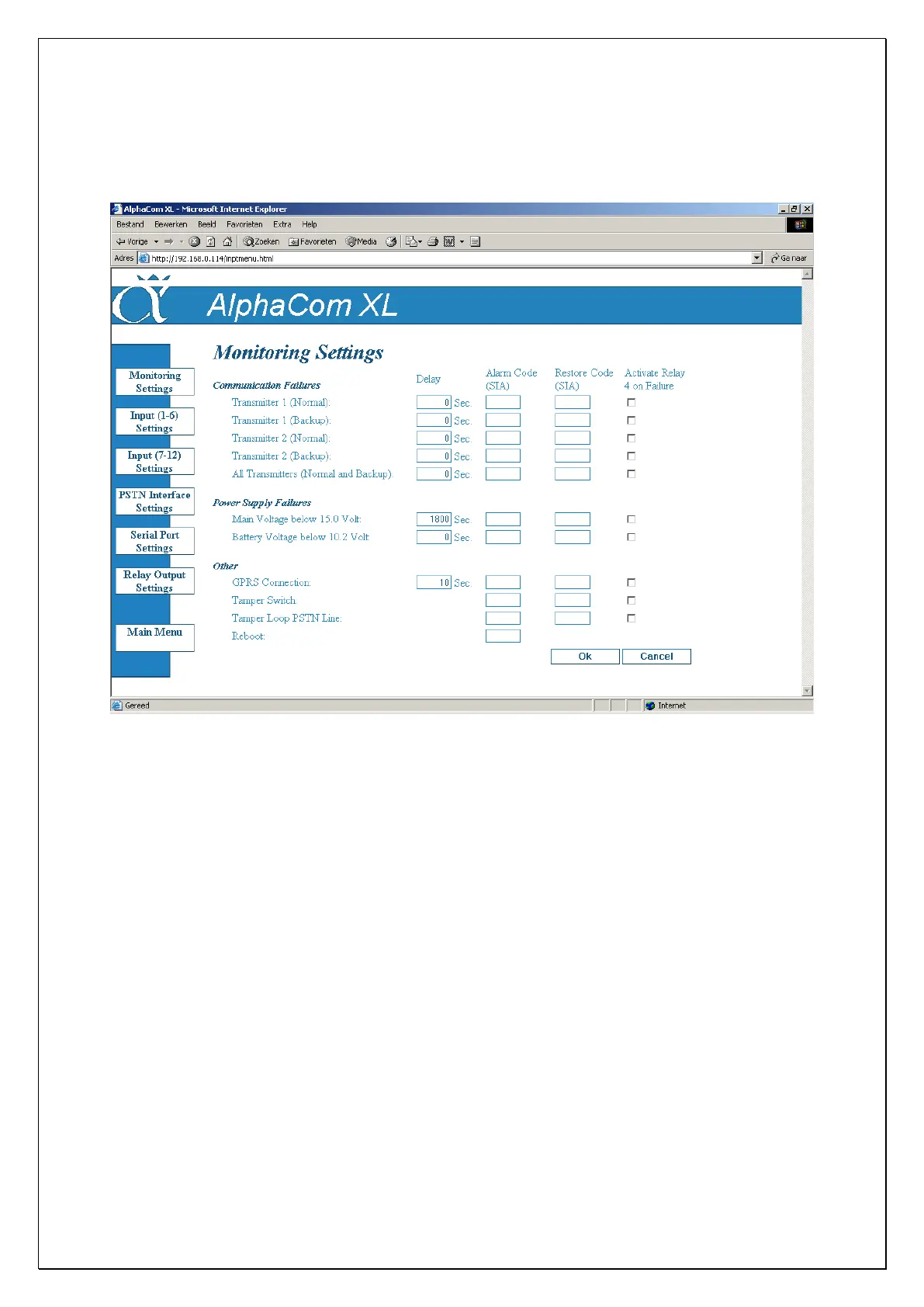Click the Transmitter 1 (Backup) restore code field
This screenshot has height=1307, width=924.
(573, 420)
